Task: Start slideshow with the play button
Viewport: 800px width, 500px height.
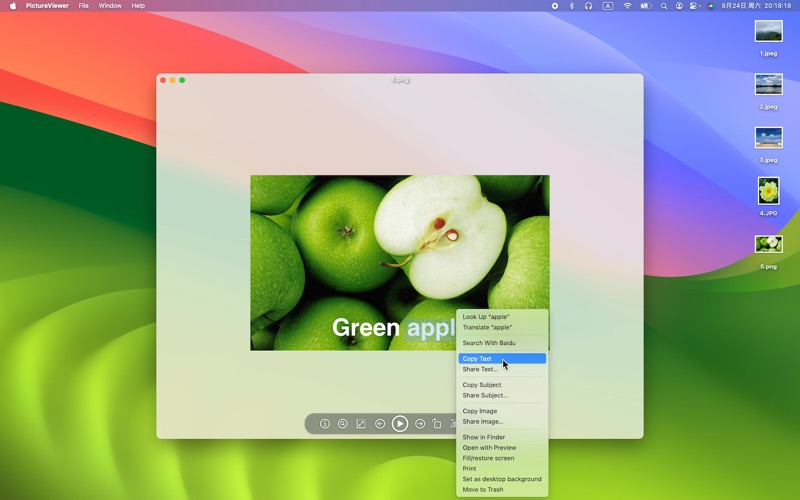Action: pos(400,424)
